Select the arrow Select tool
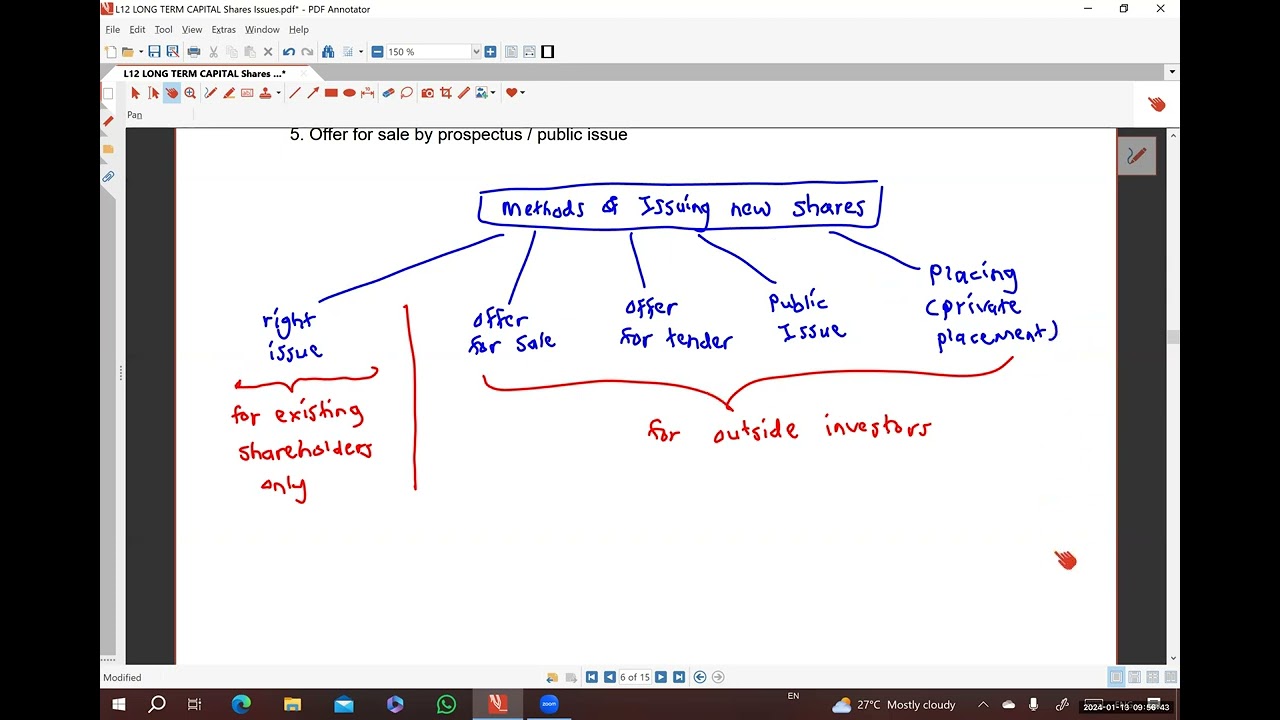This screenshot has width=1280, height=720. (136, 93)
